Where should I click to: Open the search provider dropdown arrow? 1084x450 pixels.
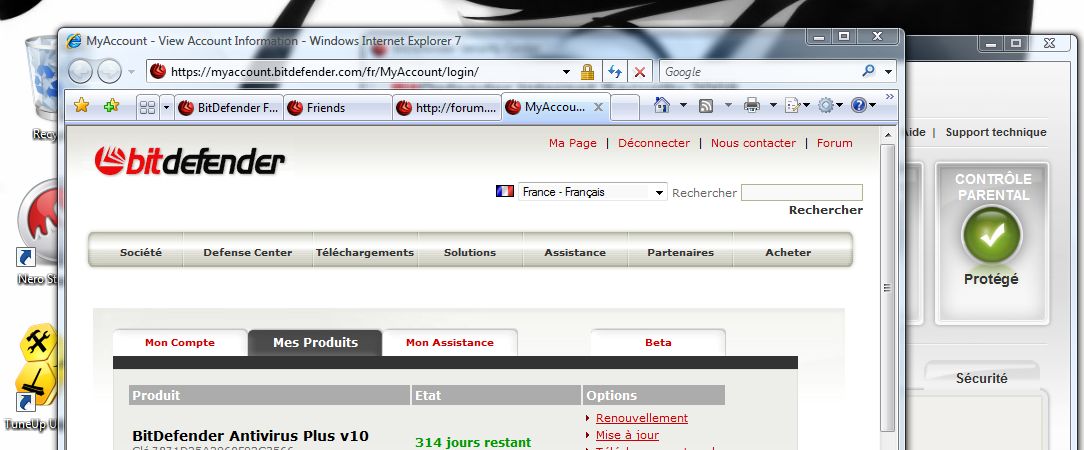point(888,72)
